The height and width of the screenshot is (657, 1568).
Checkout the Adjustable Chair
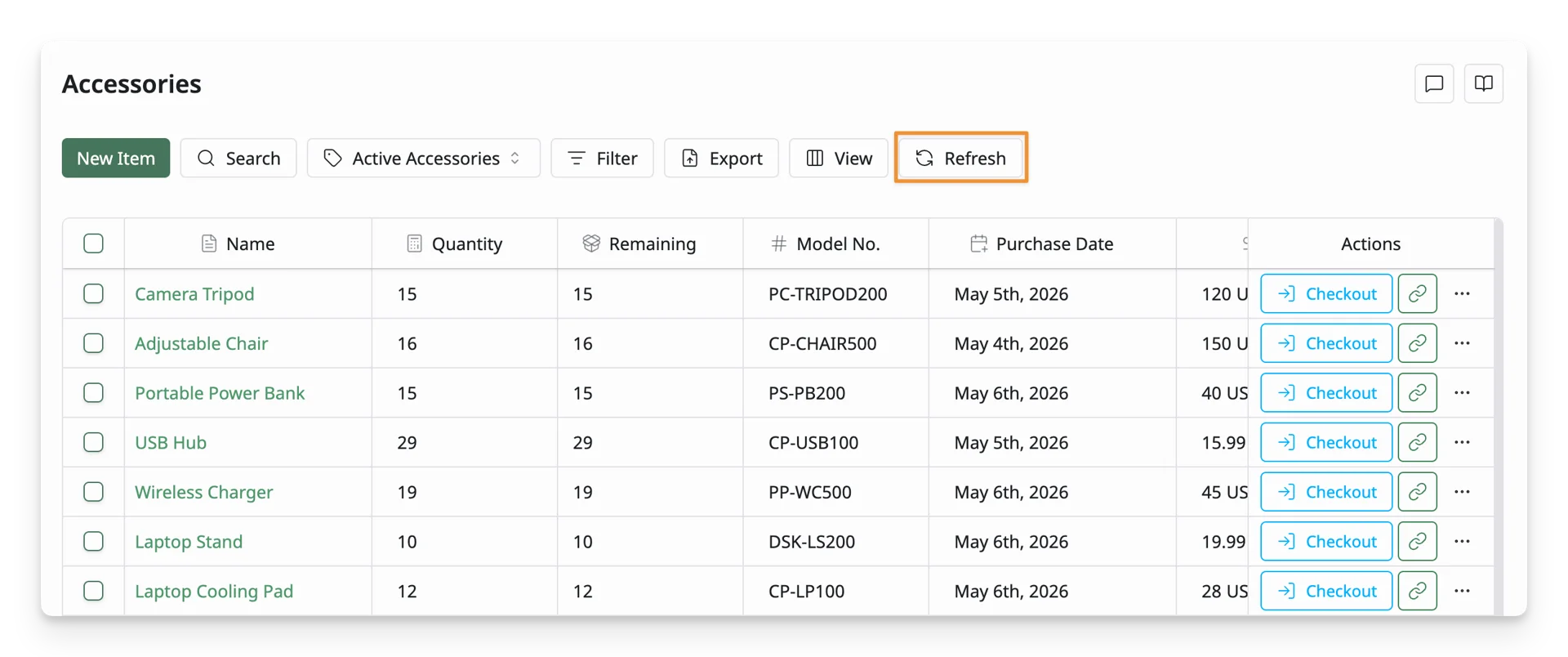point(1326,343)
